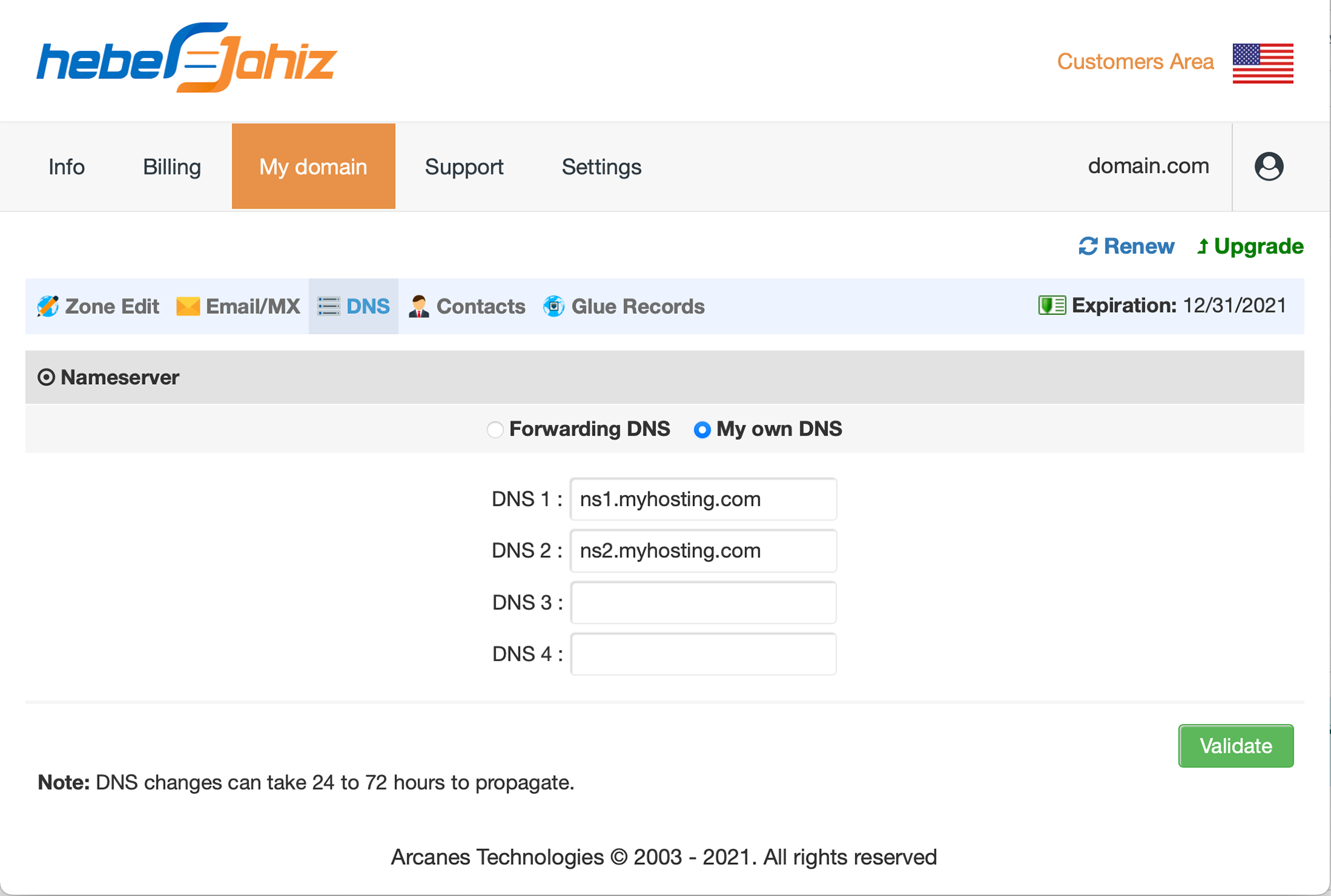
Task: Focus the empty DNS 4 field
Action: [703, 654]
